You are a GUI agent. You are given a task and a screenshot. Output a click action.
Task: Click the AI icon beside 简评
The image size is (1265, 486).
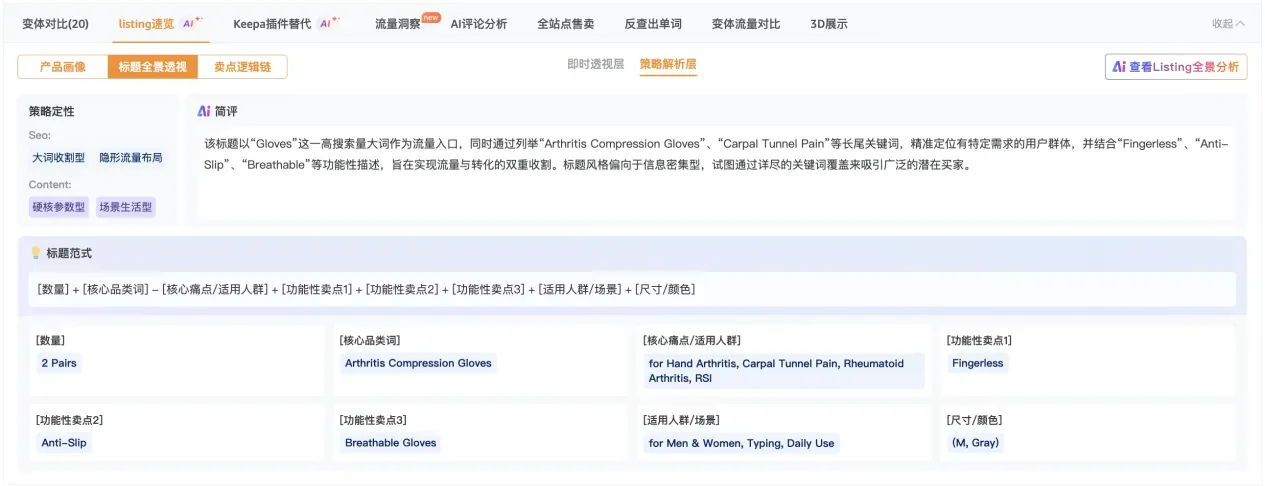pyautogui.click(x=204, y=112)
